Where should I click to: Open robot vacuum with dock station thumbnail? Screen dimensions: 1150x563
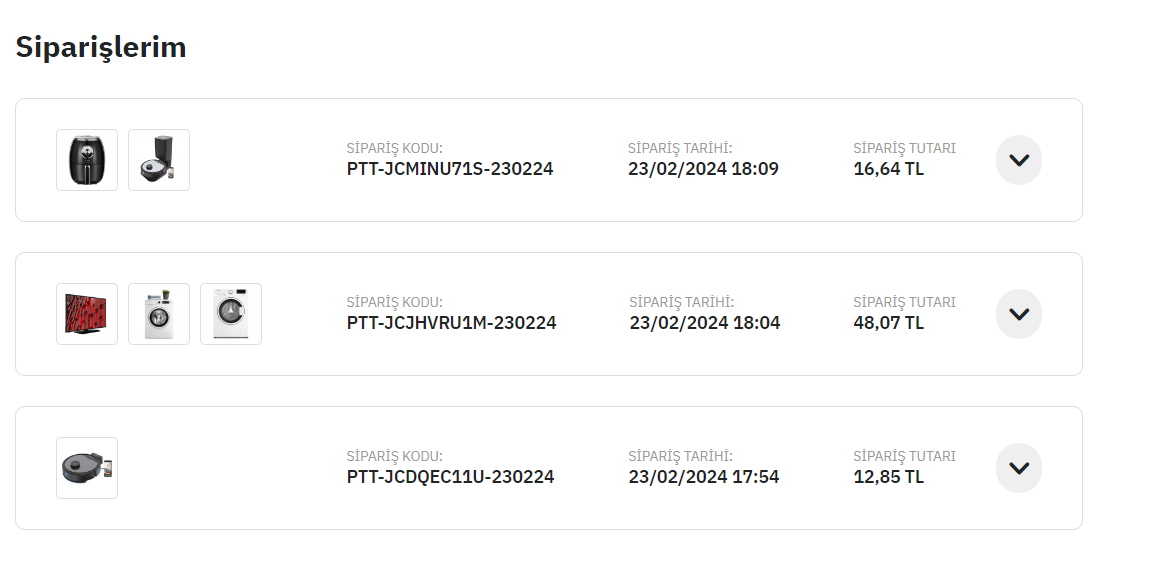(x=159, y=160)
